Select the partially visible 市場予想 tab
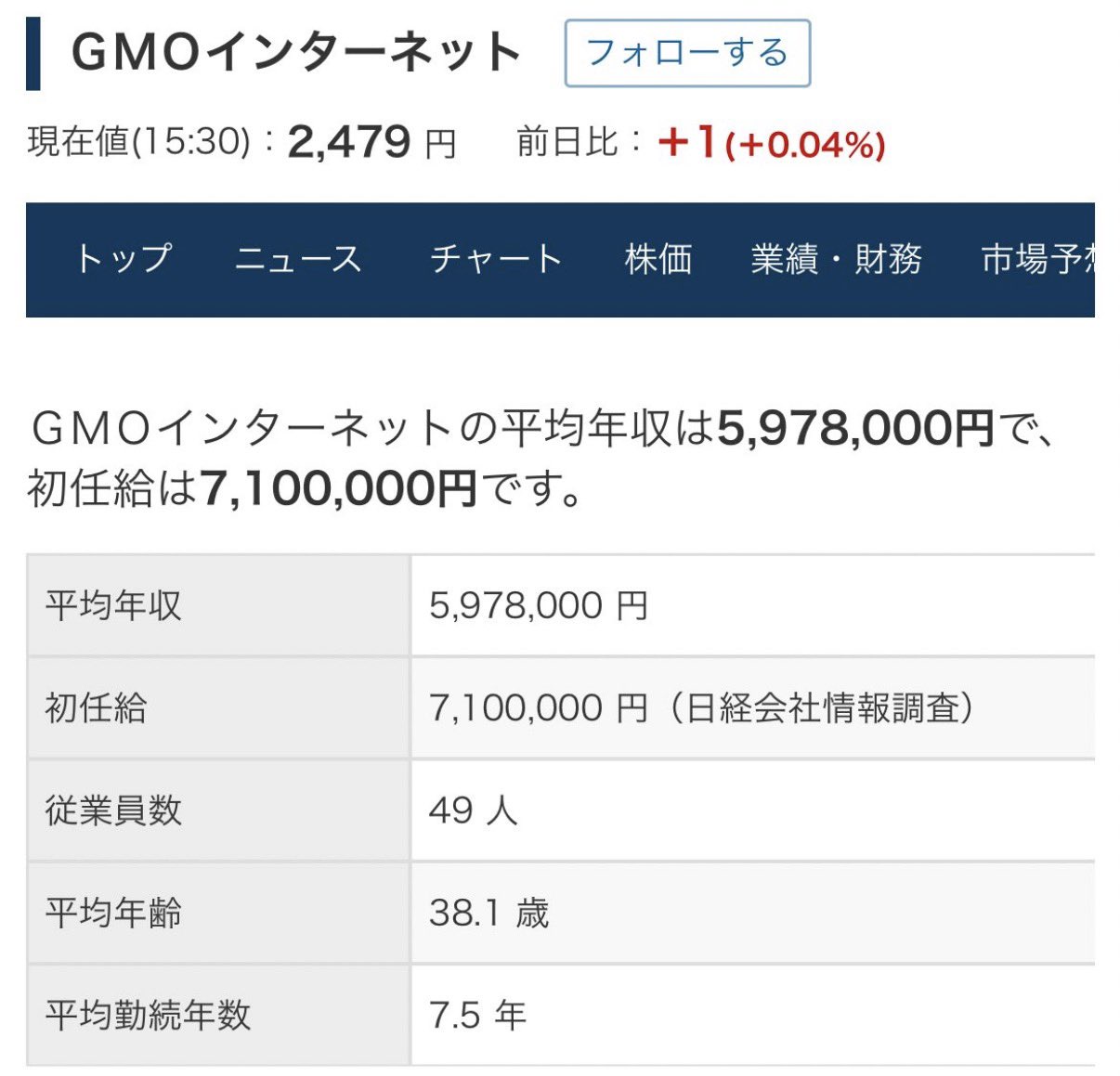Viewport: 1120px width, 1076px height. click(x=1037, y=259)
